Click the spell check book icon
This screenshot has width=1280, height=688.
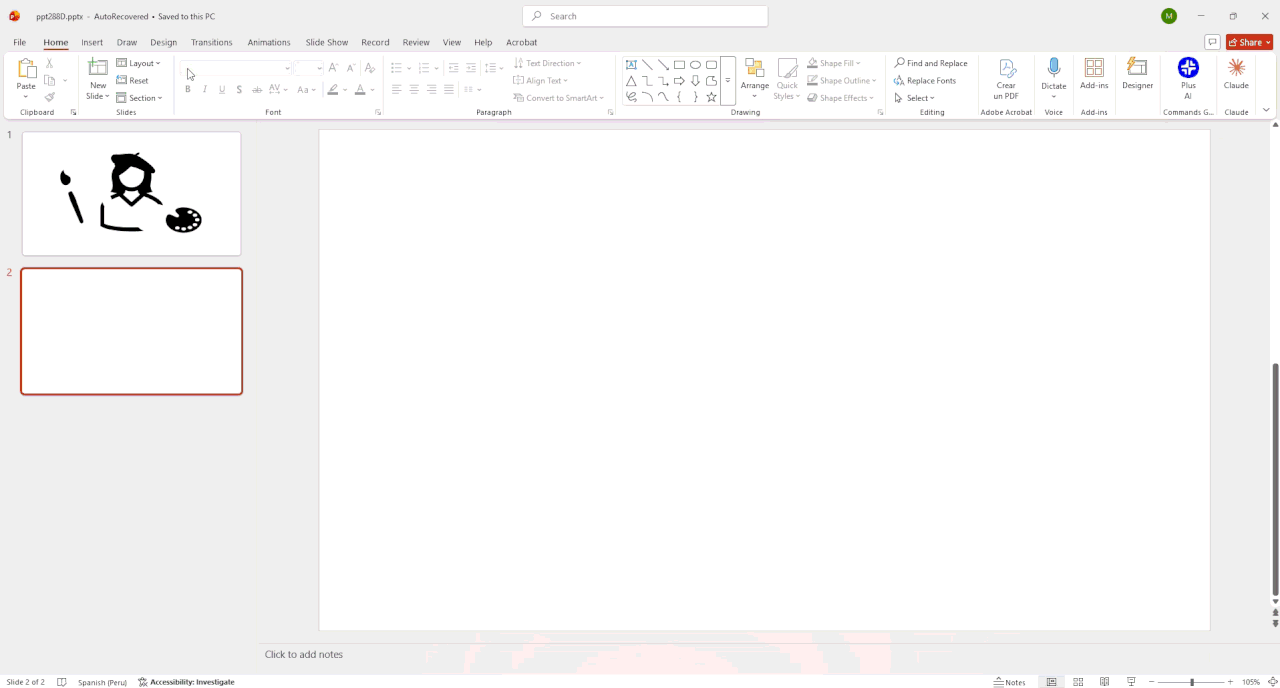[62, 682]
